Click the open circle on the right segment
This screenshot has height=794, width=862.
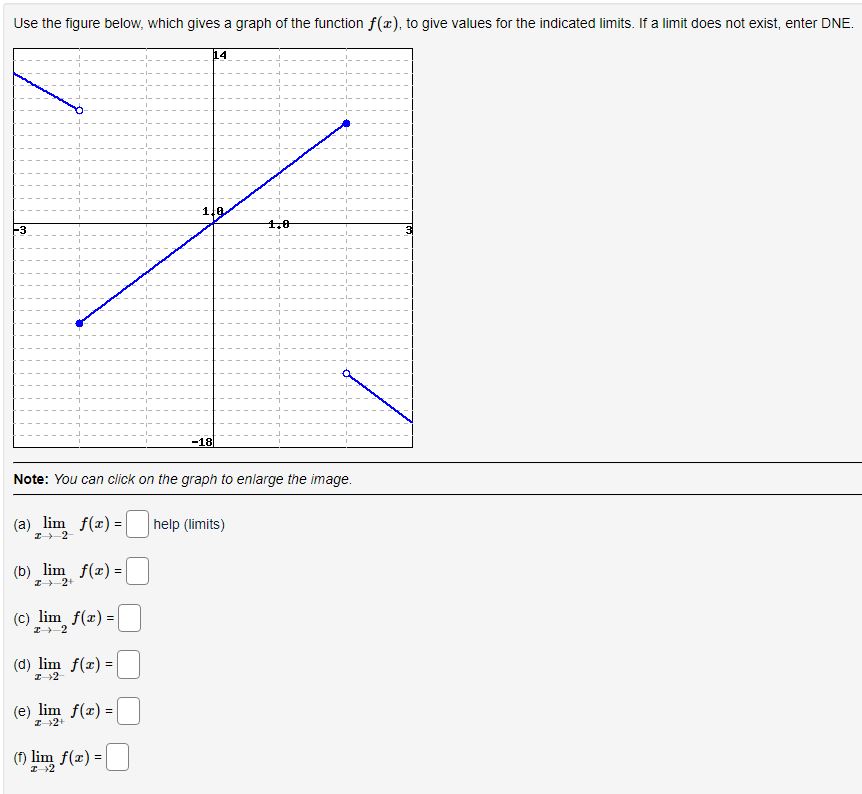click(x=346, y=373)
